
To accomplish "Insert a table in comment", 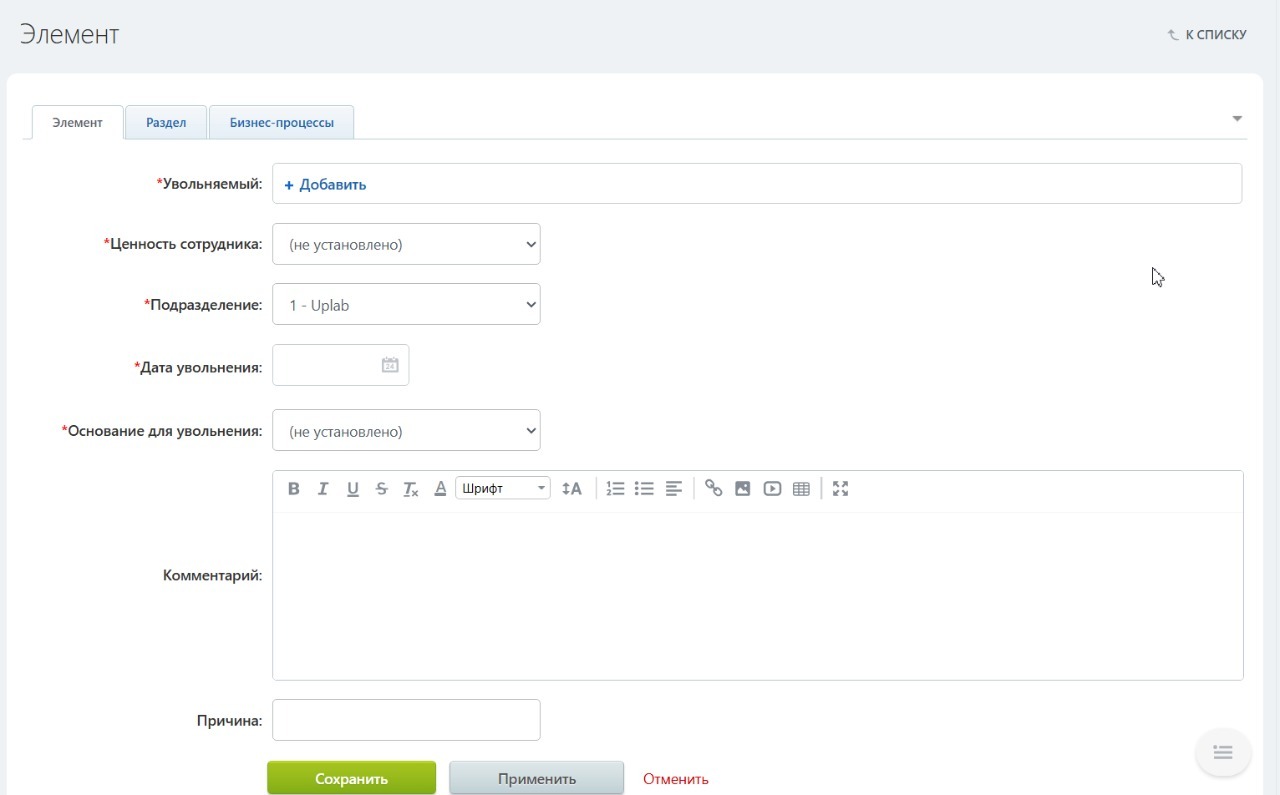I will coord(801,489).
